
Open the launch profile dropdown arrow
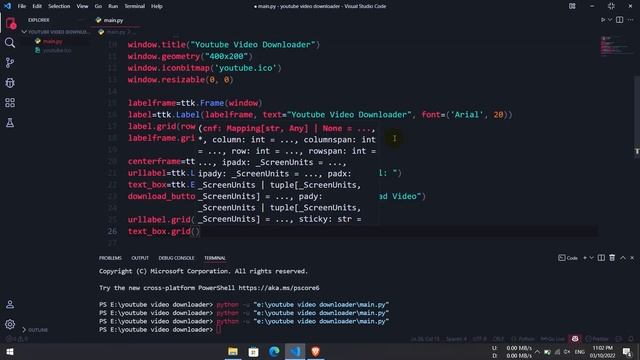pyautogui.click(x=591, y=258)
